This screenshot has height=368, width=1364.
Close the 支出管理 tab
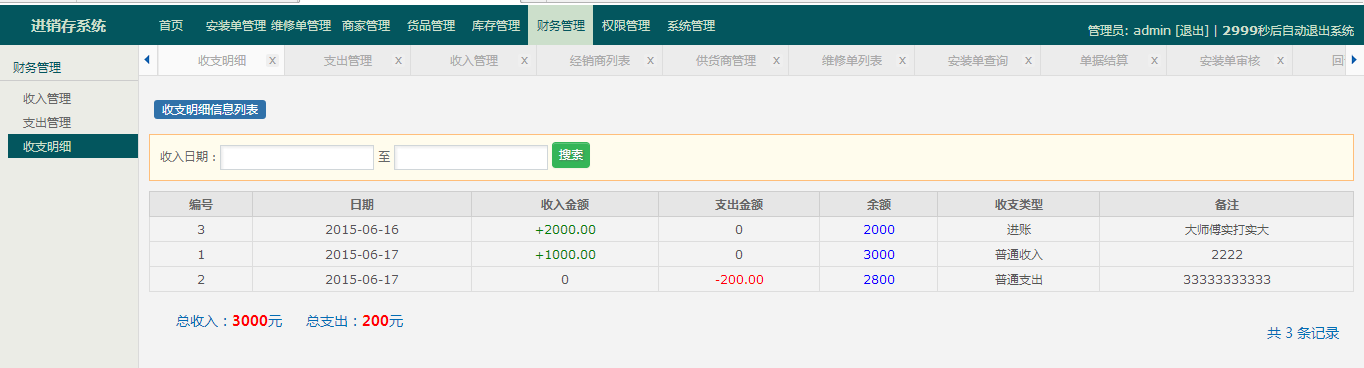398,61
